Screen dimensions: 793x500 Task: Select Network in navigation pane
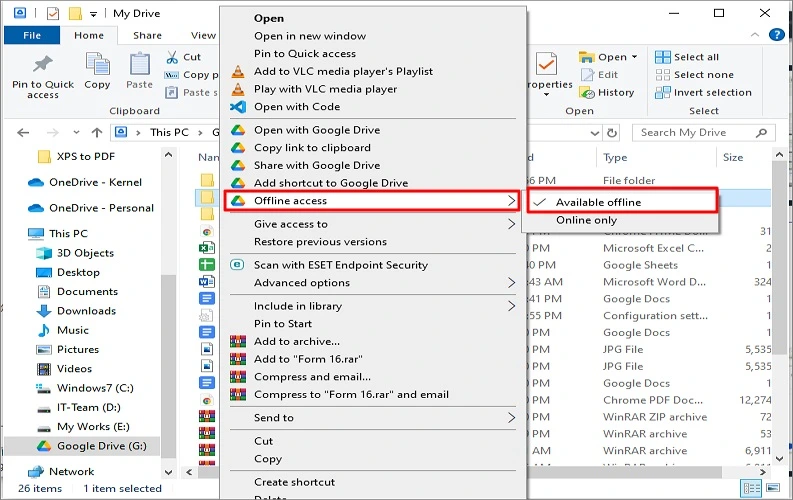[62, 471]
